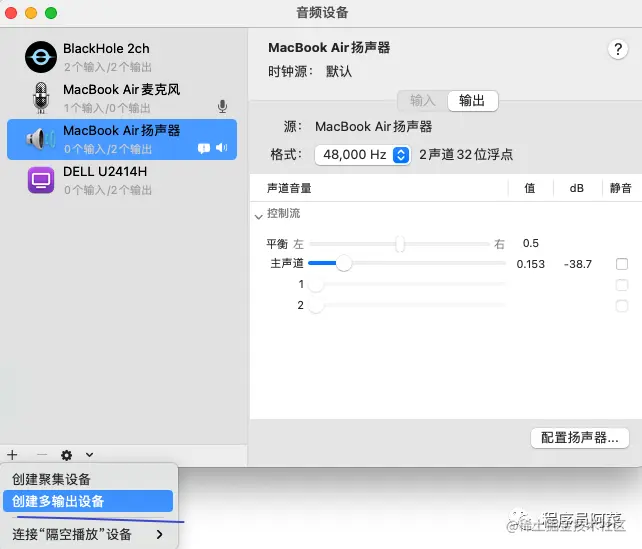Screen dimensions: 642x549
Task: Choose 创建多输出设备 menu item
Action: point(88,501)
